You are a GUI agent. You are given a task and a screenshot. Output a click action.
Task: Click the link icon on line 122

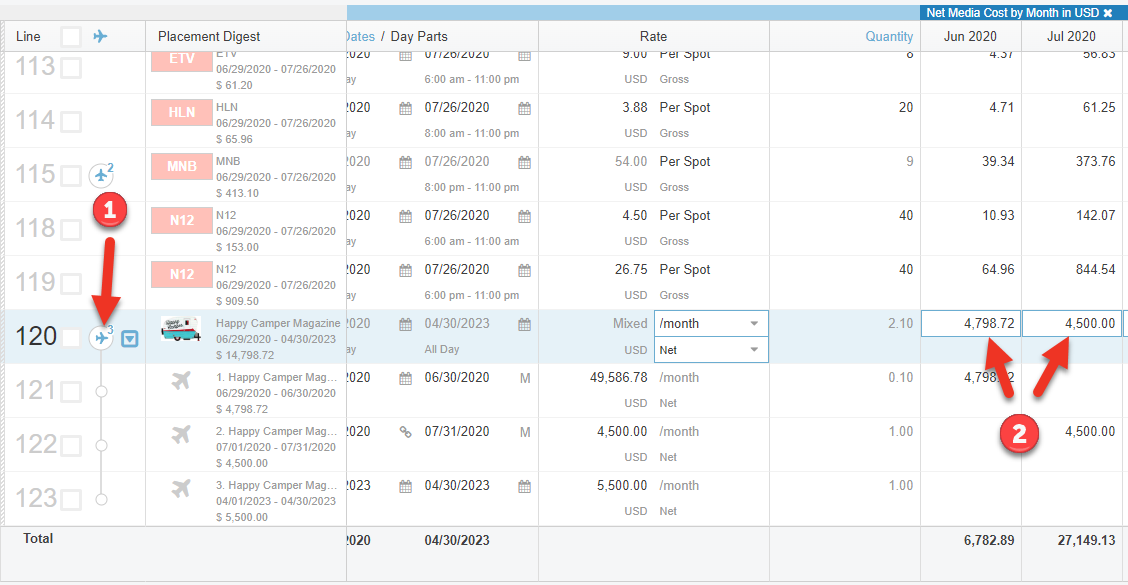[405, 432]
